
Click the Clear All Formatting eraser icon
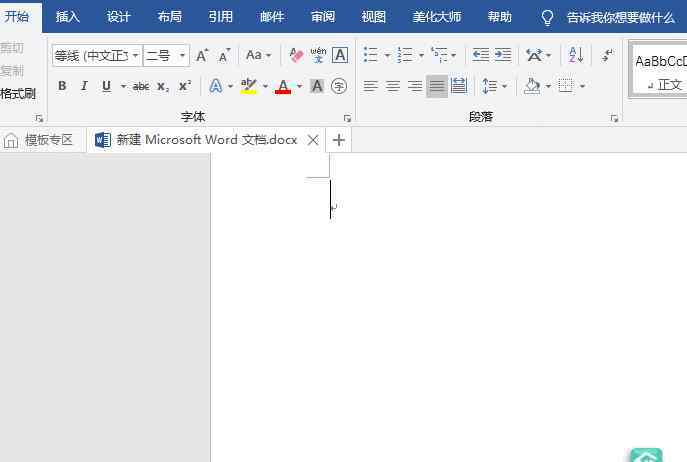[296, 55]
